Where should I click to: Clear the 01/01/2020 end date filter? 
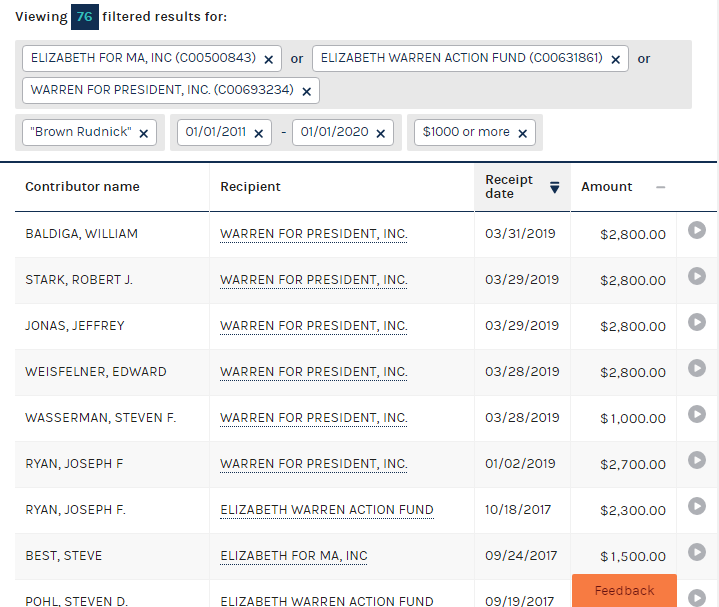click(x=381, y=133)
